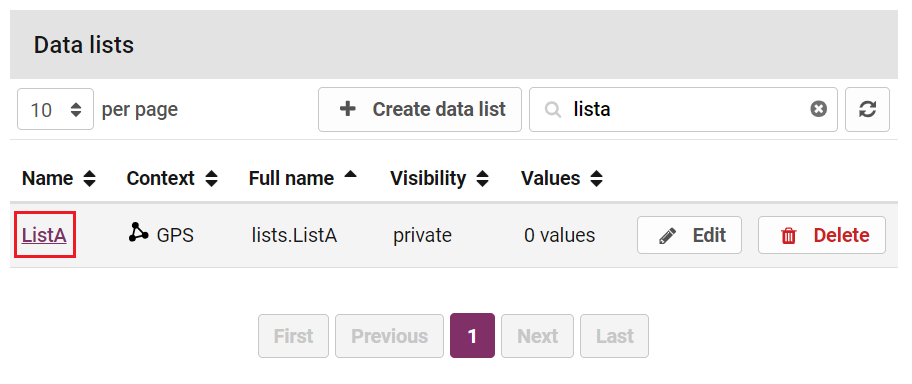The height and width of the screenshot is (384, 912).
Task: Jump to the Last page button
Action: [614, 336]
